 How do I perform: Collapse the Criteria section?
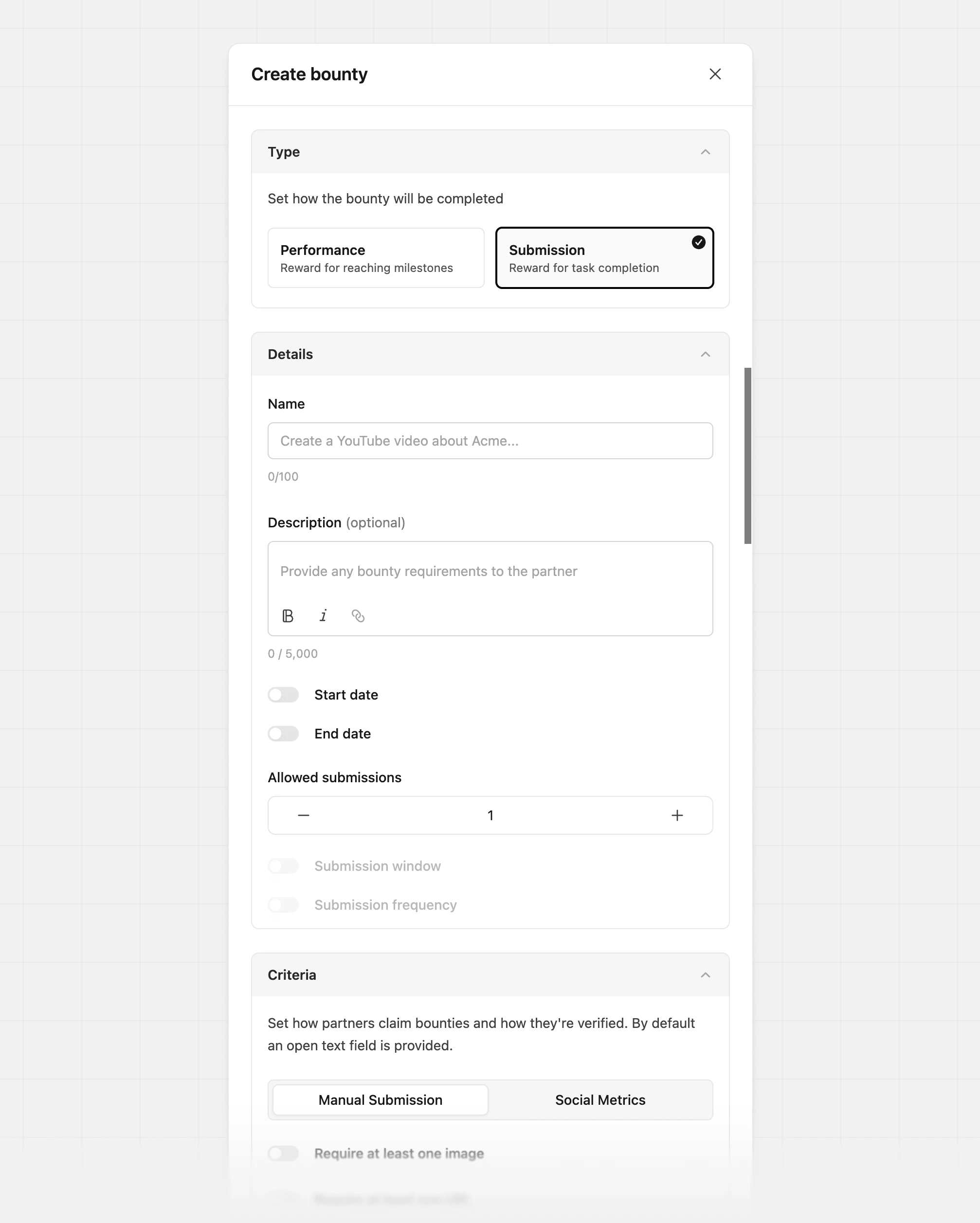click(705, 974)
